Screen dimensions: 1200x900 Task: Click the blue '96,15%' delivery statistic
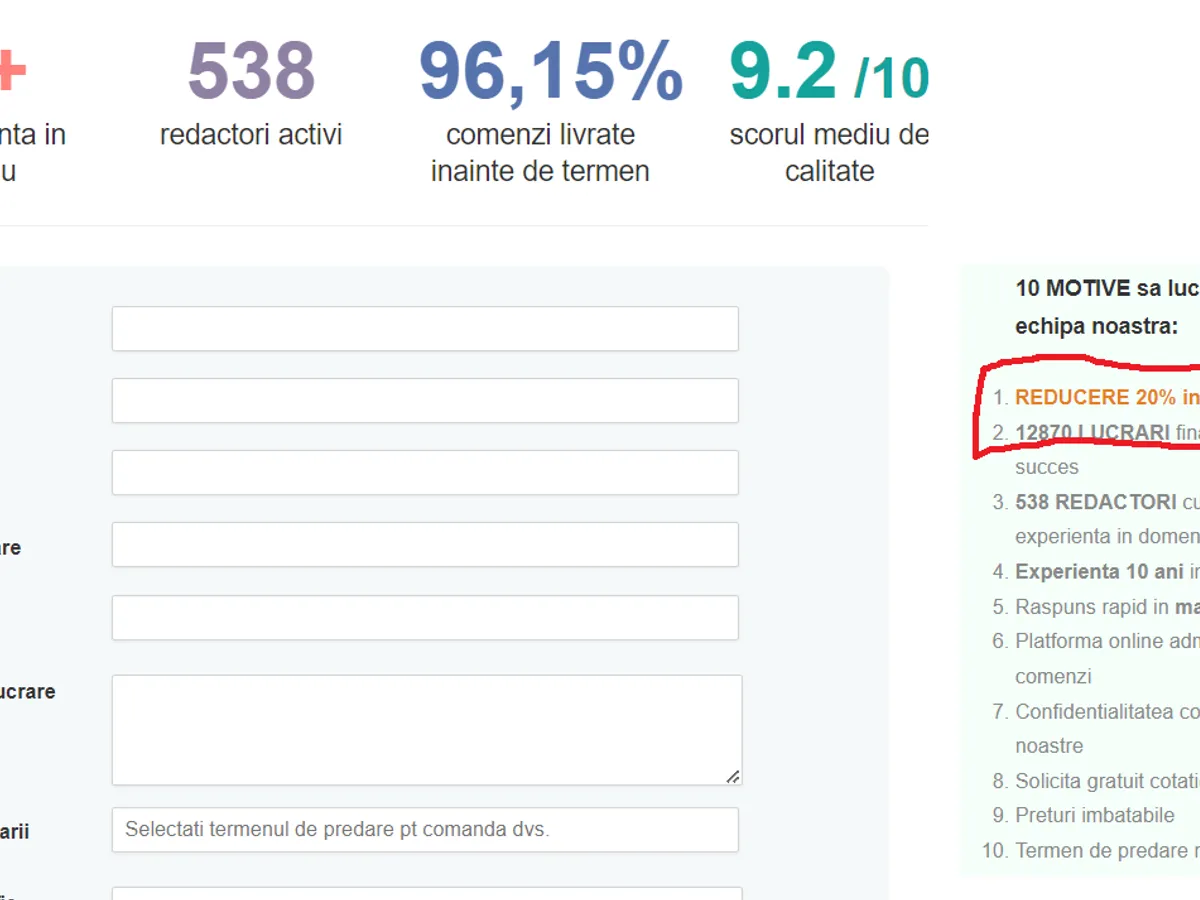pos(550,72)
